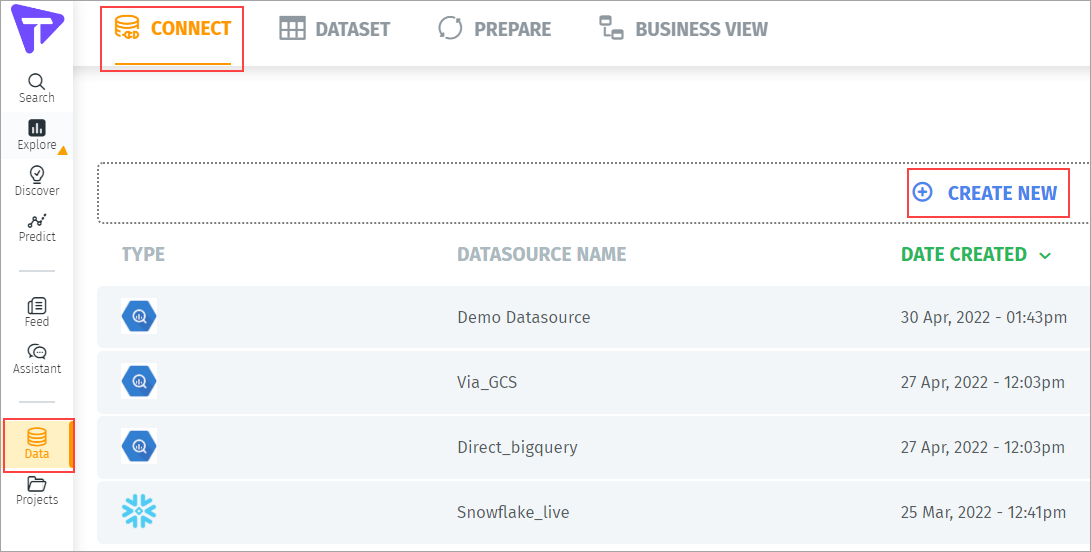Select the Data sidebar section
1091x552 pixels.
37,445
